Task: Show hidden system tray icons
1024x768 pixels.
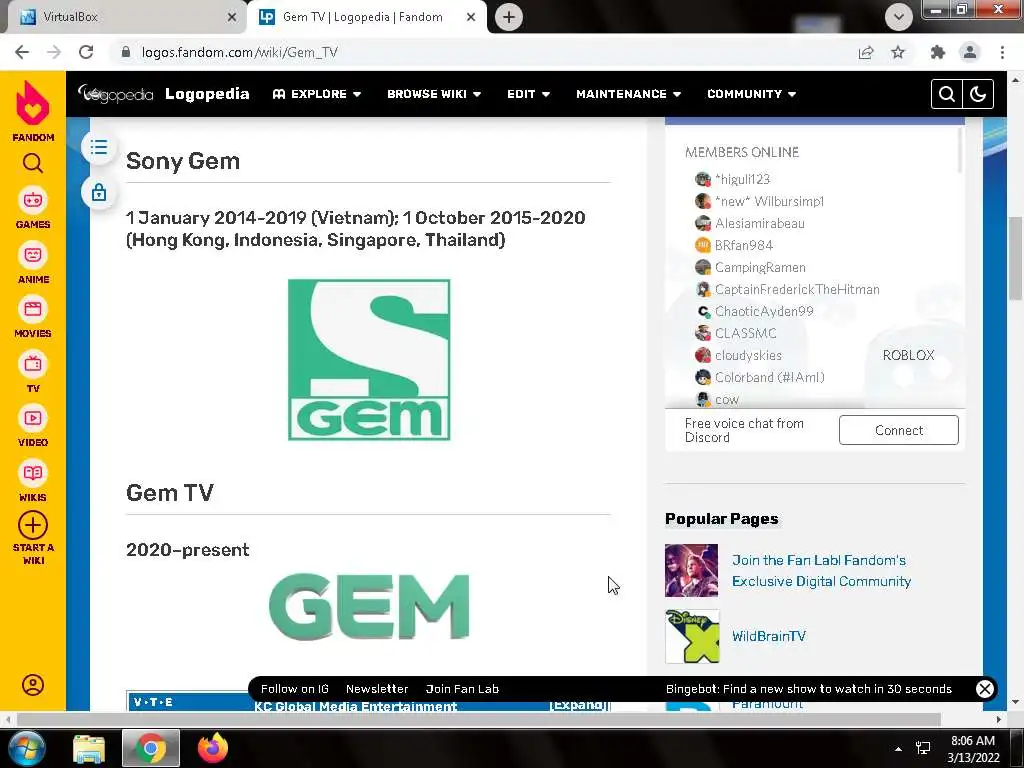Action: coord(899,749)
